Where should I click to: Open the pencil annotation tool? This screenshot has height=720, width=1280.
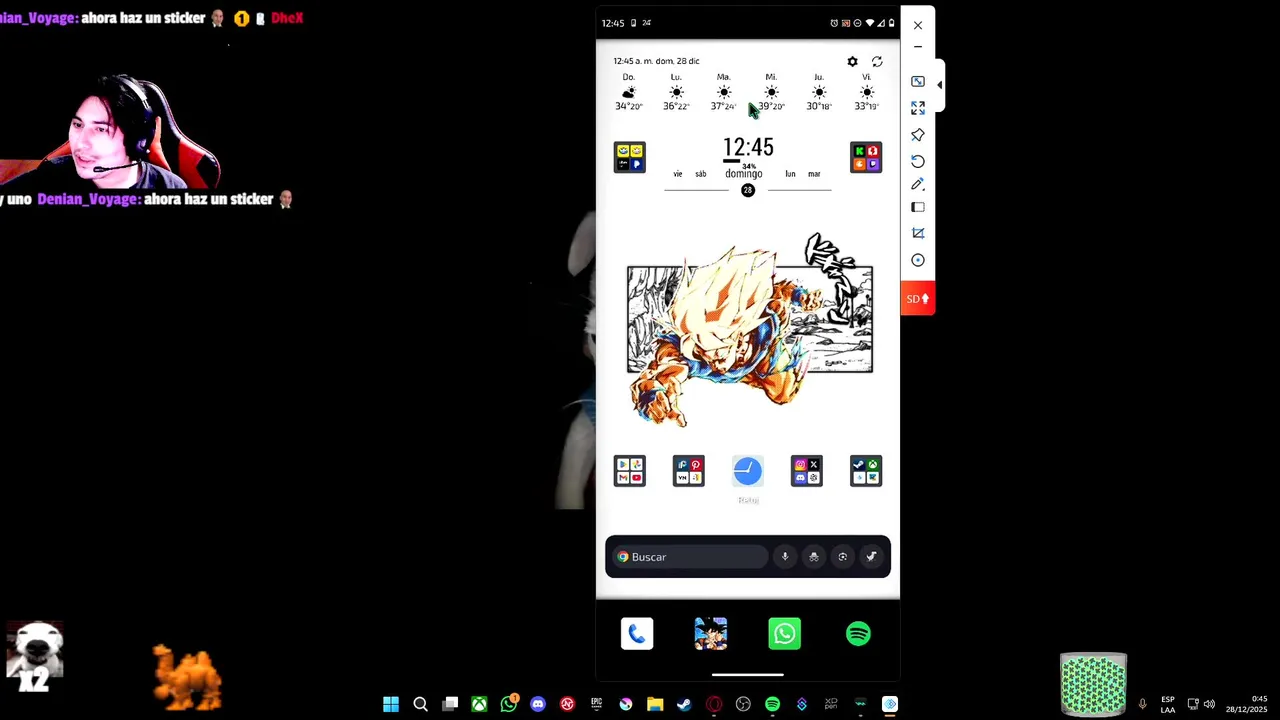(918, 184)
